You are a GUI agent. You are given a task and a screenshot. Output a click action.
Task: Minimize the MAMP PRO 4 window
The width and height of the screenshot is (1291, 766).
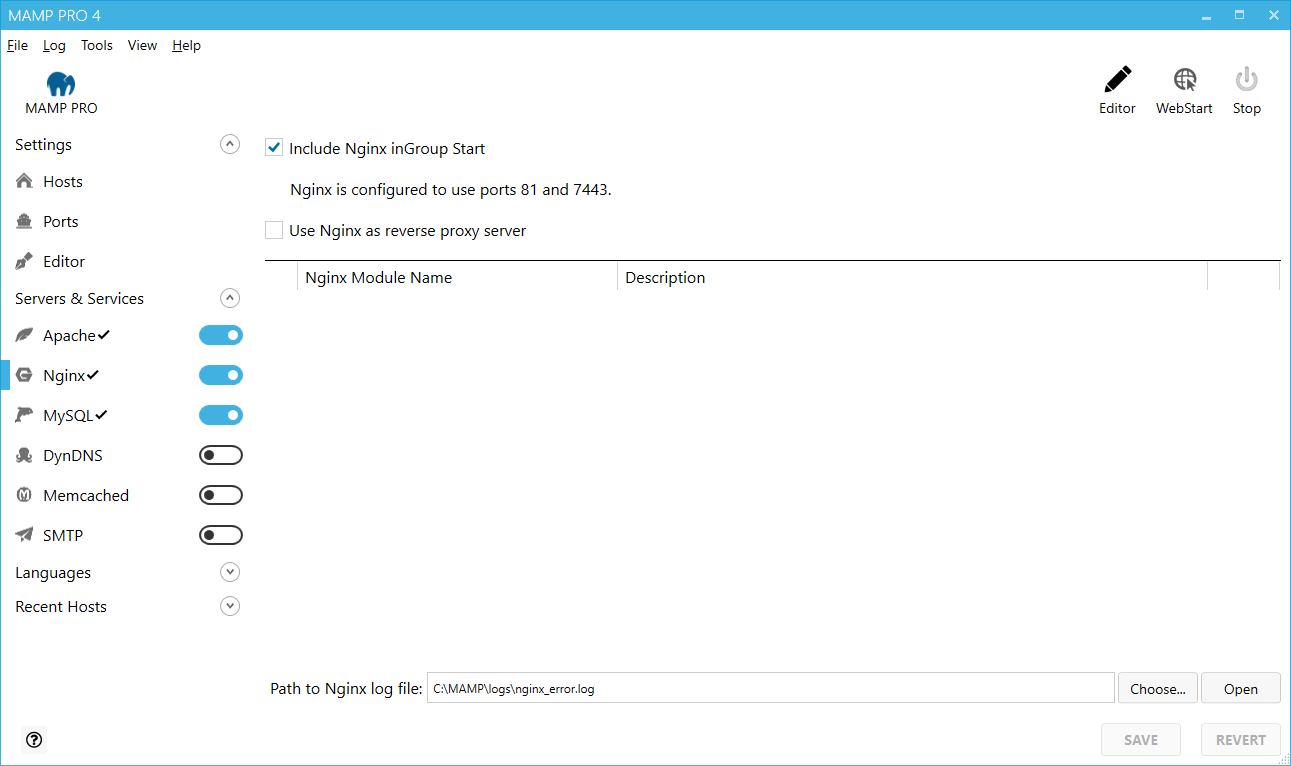(1207, 15)
